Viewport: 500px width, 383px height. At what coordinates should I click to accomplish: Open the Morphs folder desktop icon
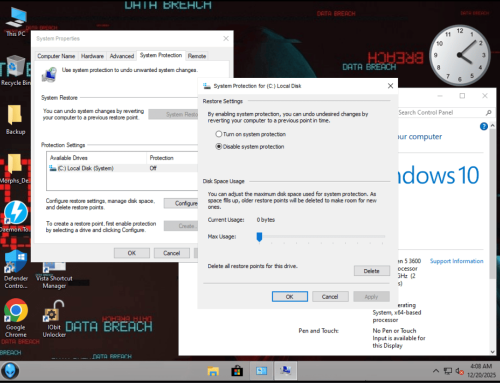(x=15, y=169)
